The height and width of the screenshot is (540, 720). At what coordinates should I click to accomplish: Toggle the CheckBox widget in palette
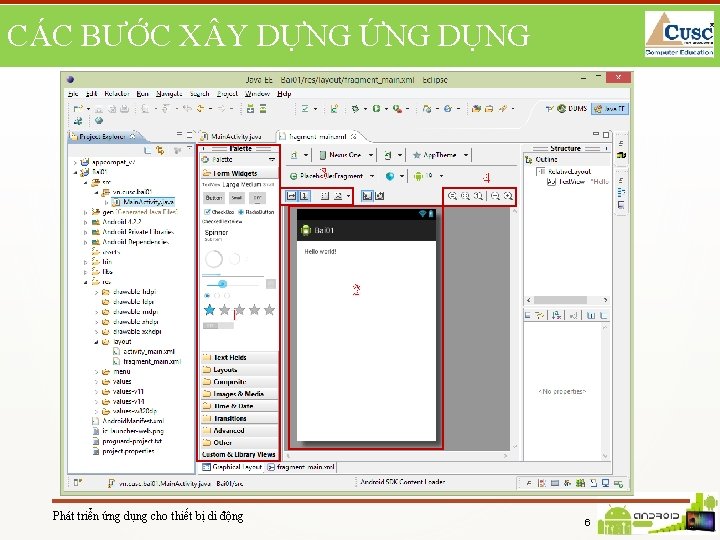[219, 212]
